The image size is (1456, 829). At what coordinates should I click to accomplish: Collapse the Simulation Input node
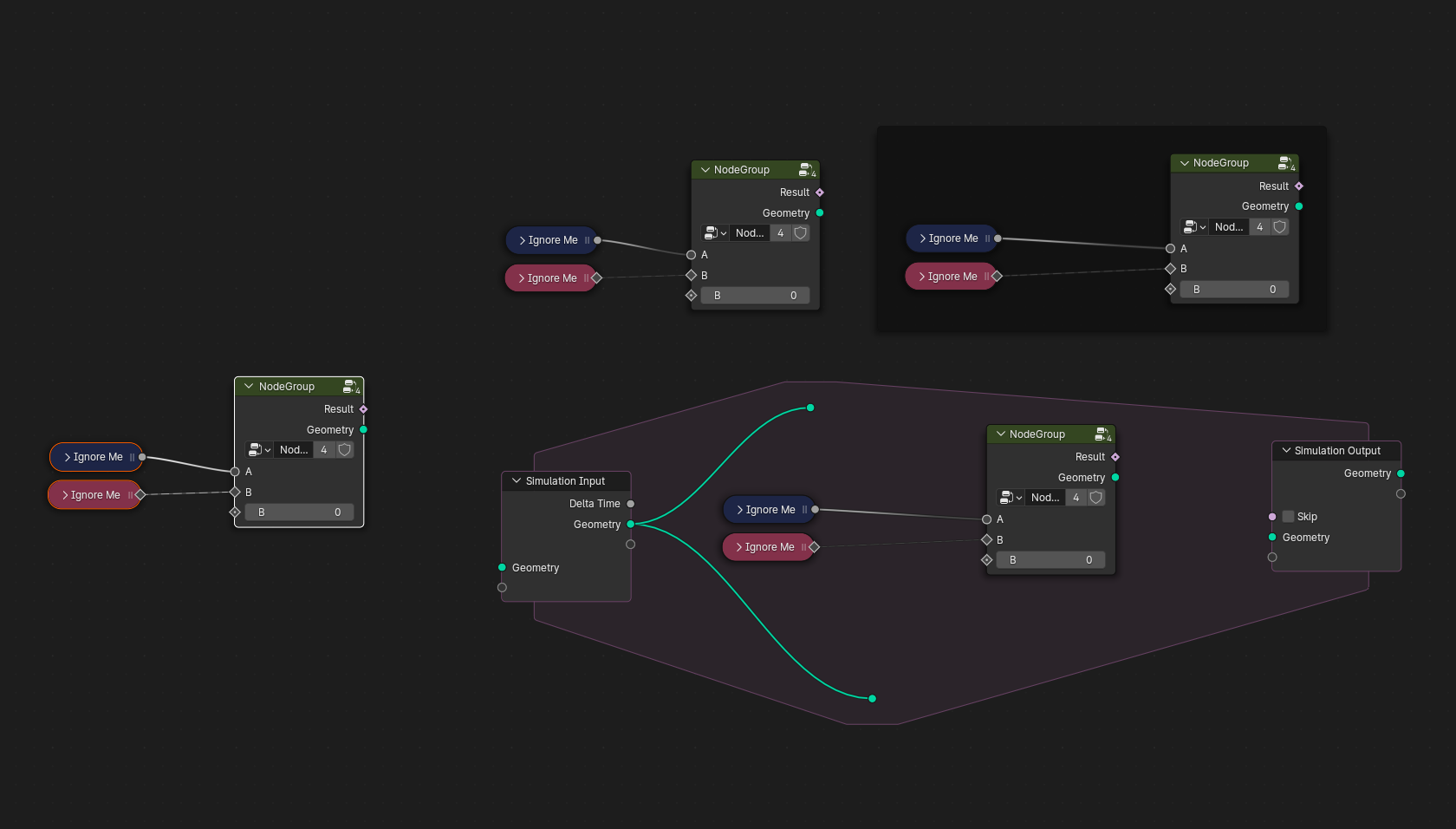point(517,481)
